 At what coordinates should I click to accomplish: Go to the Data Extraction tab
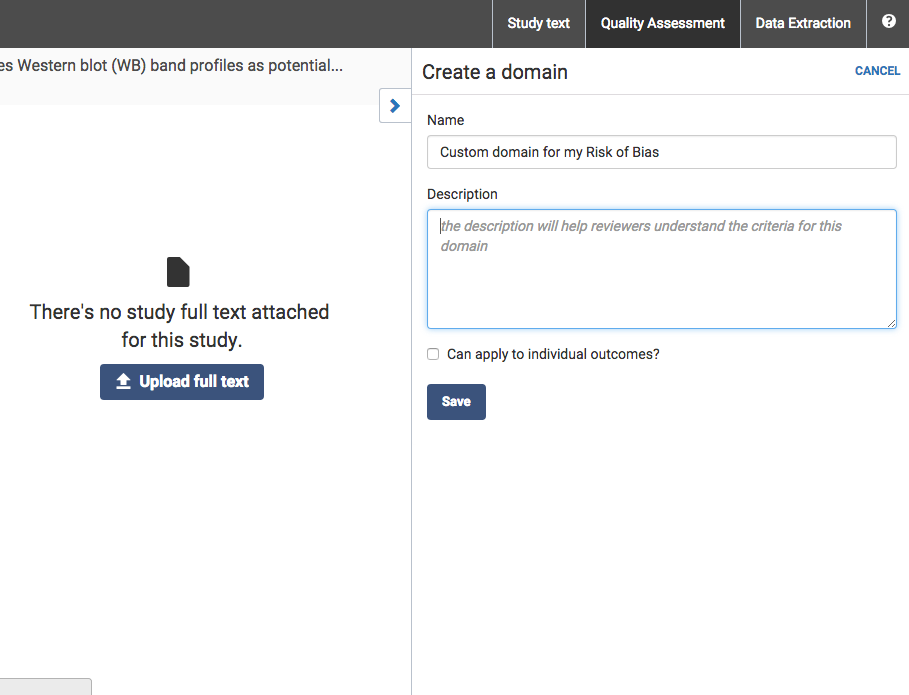click(x=803, y=23)
